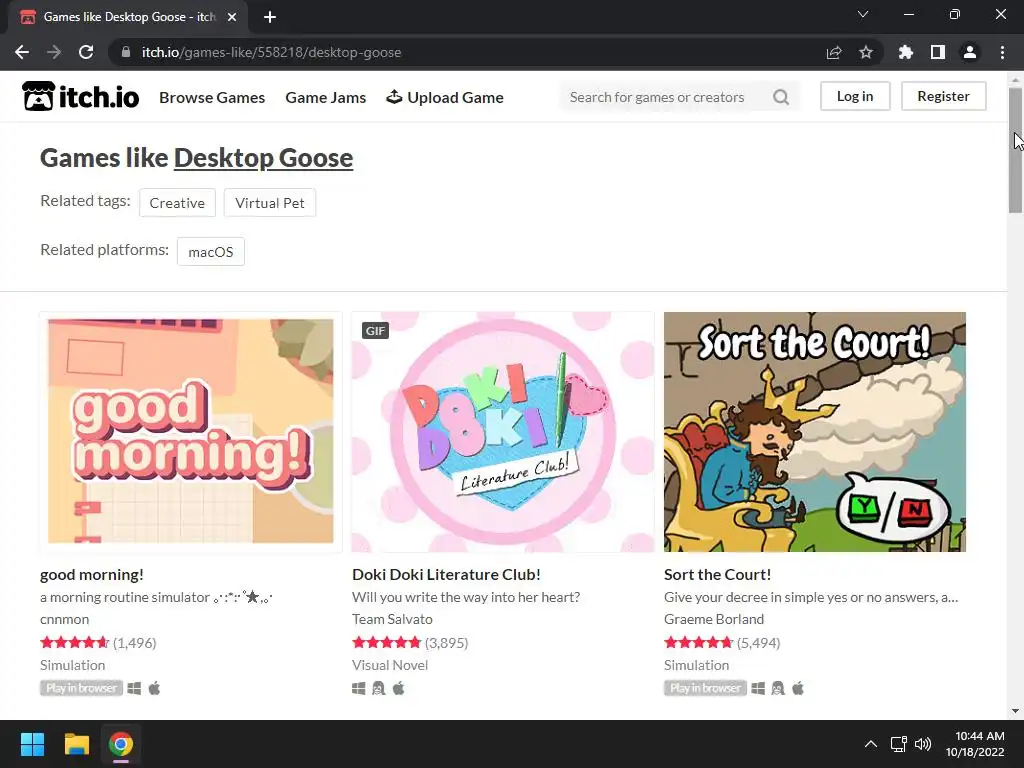The image size is (1024, 768).
Task: Click the volume speaker tray icon
Action: coord(923,744)
